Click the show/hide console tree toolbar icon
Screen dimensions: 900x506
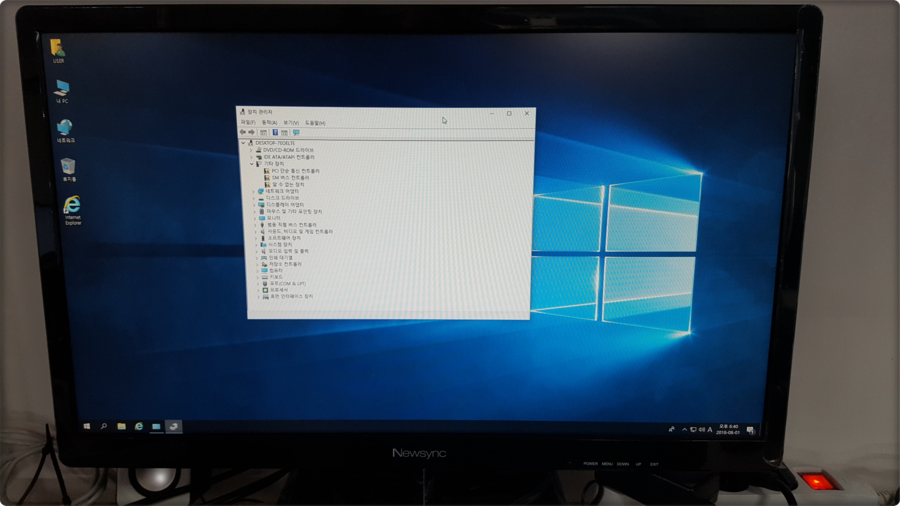pos(263,133)
